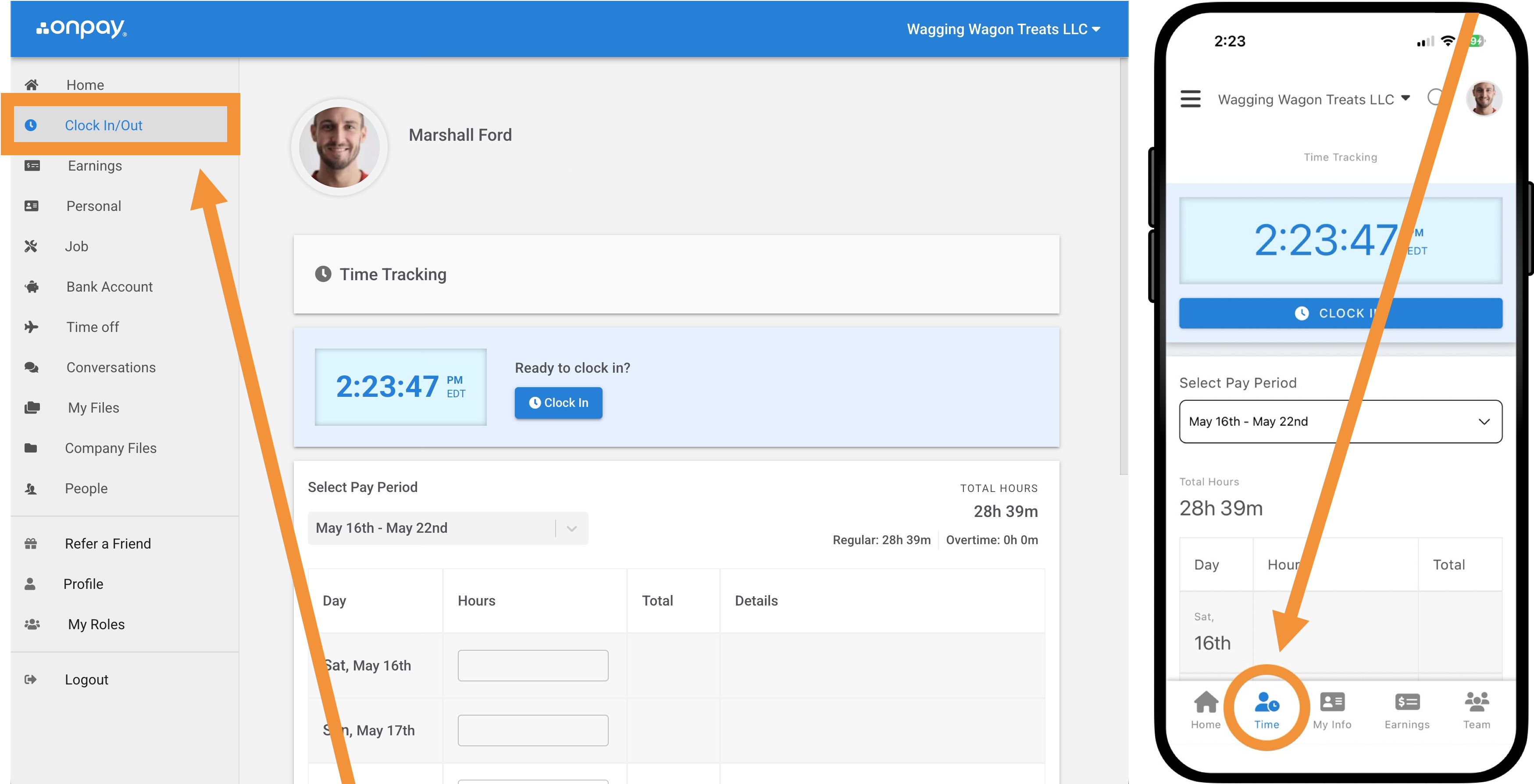The height and width of the screenshot is (784, 1534).
Task: Click the Clock In/Out sidebar label
Action: click(x=103, y=125)
